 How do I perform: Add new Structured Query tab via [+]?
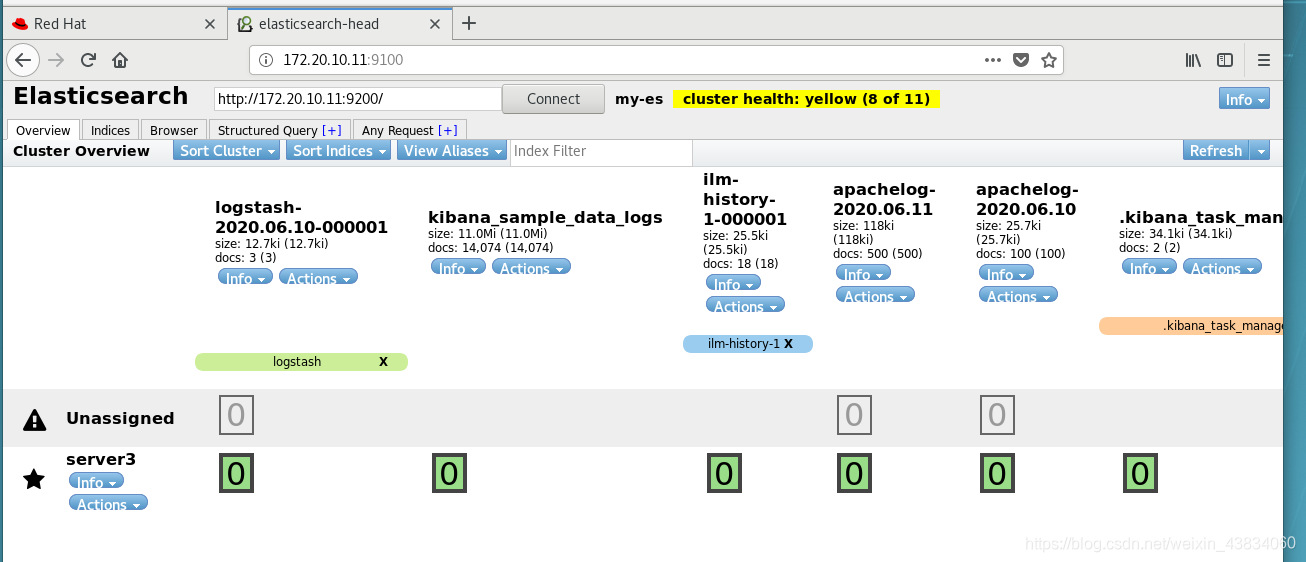coord(332,130)
